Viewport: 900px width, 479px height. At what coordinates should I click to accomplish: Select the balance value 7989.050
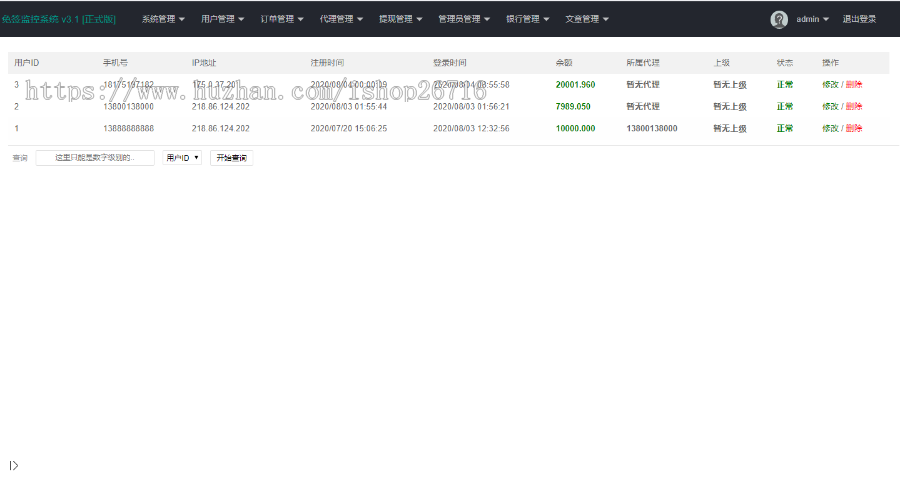coord(573,106)
